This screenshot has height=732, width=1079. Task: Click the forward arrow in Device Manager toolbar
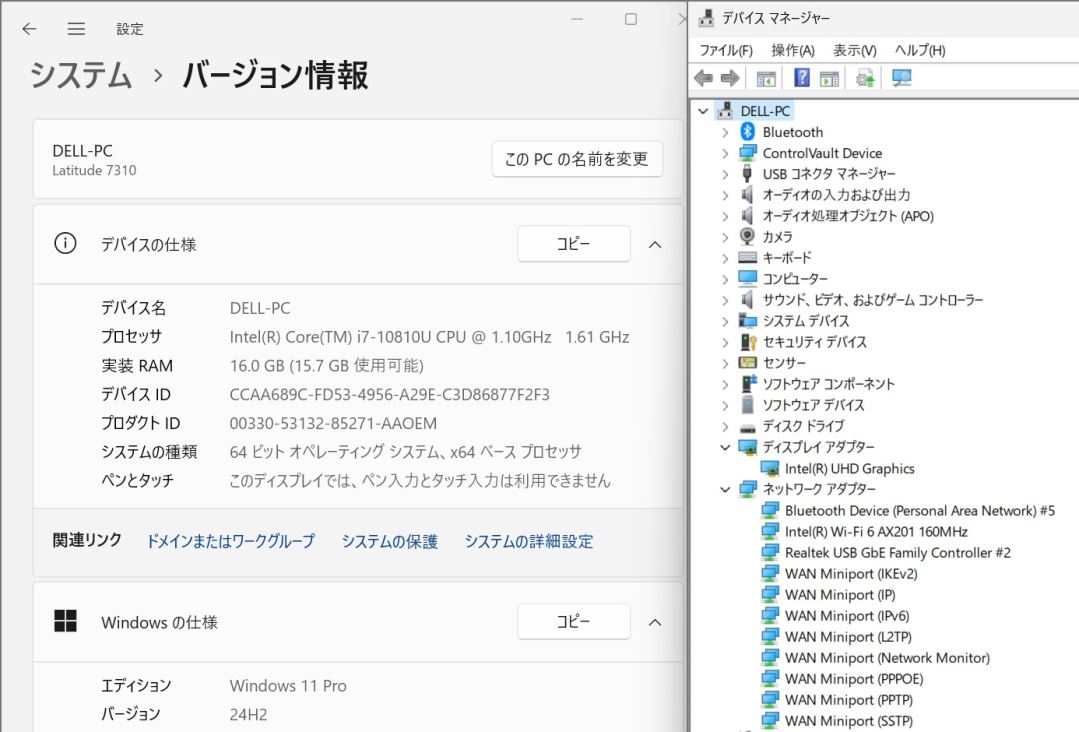pyautogui.click(x=729, y=78)
